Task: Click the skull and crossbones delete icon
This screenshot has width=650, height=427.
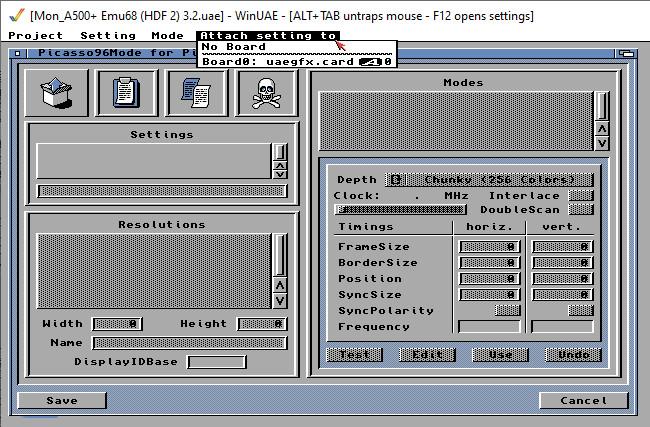Action: pyautogui.click(x=267, y=93)
